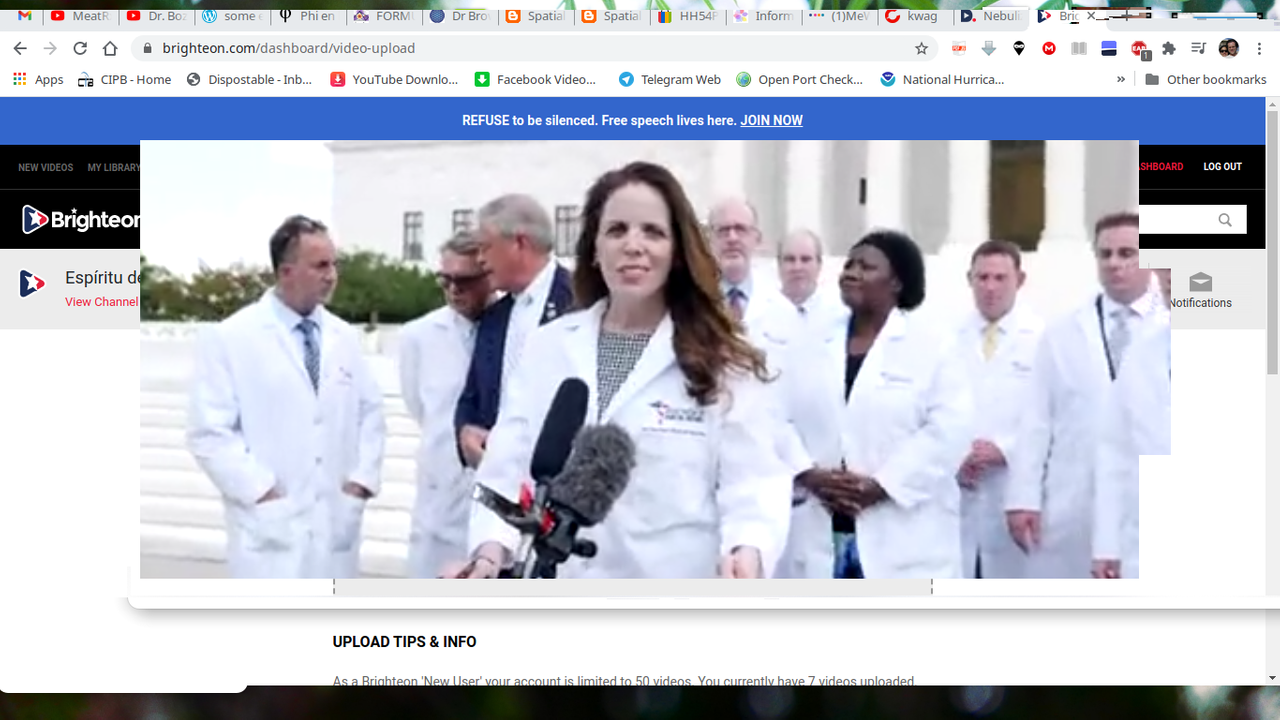Reload the page with the refresh button
This screenshot has height=720, width=1280.
pos(80,48)
